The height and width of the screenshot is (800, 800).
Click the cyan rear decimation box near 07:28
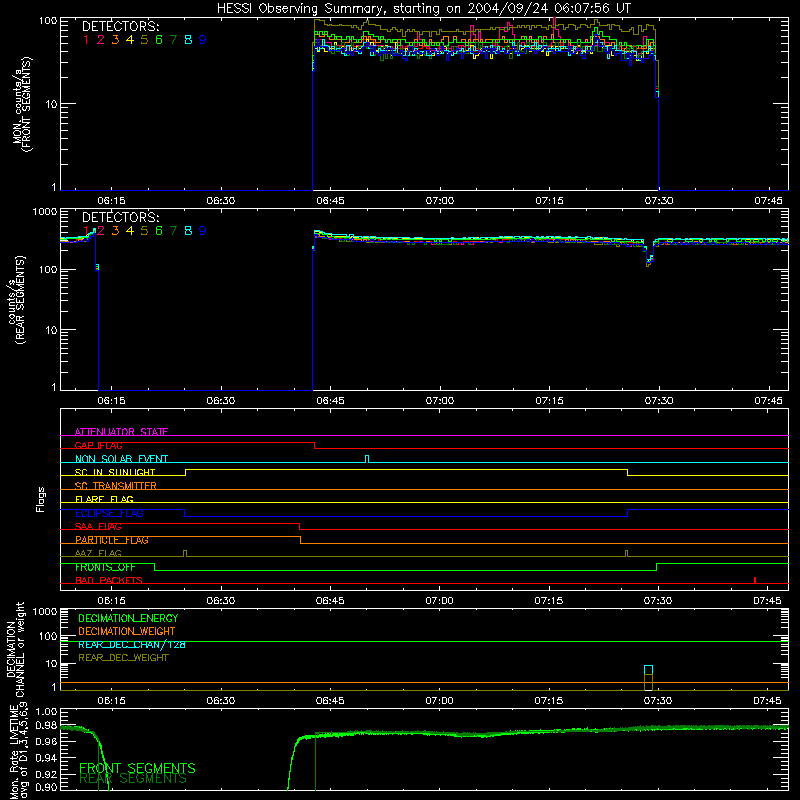648,670
